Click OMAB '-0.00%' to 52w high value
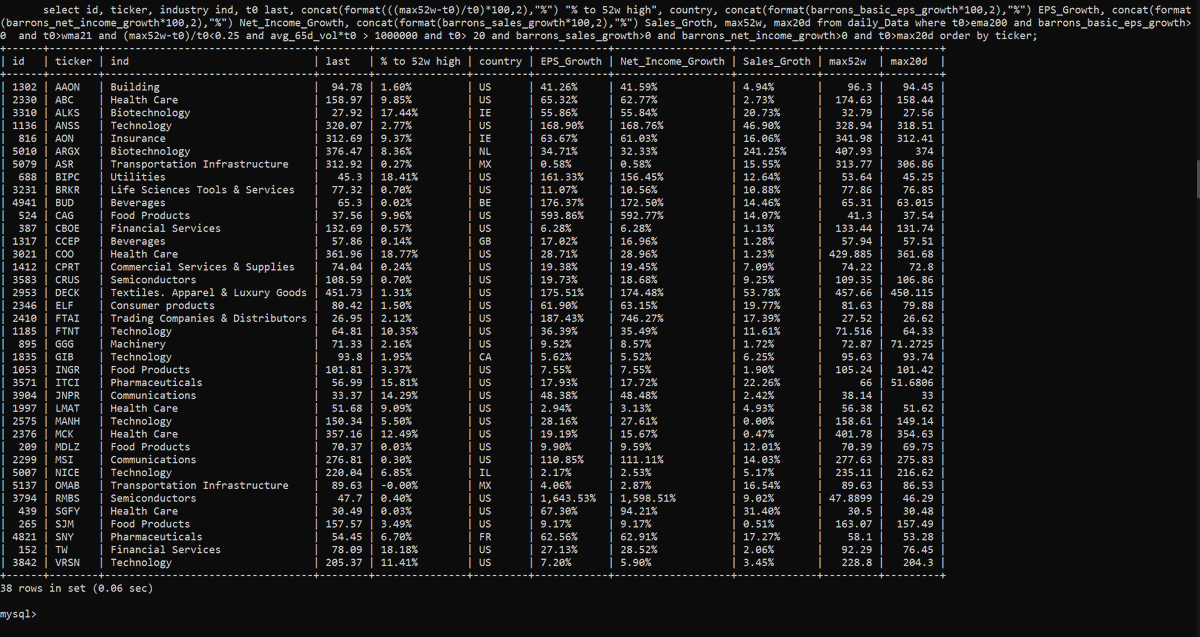The width and height of the screenshot is (1200, 637). [400, 485]
